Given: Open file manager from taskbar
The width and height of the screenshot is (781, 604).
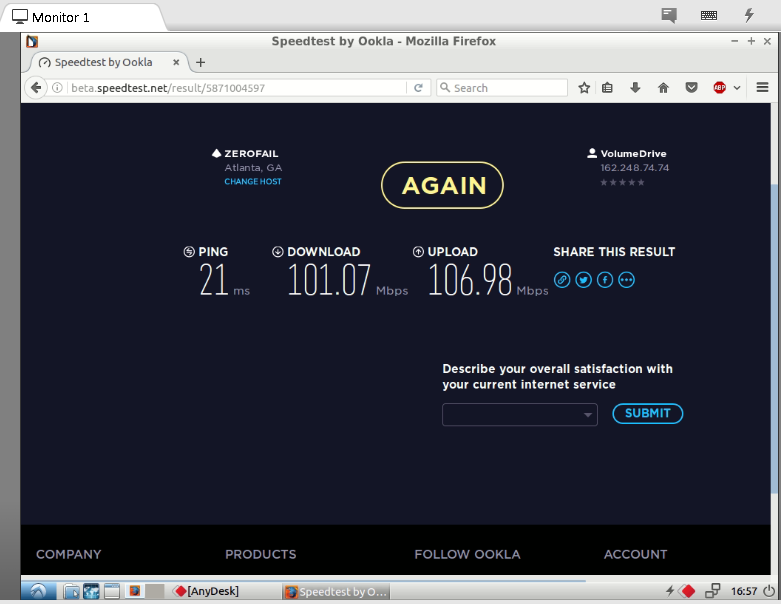Looking at the screenshot, I should click(72, 592).
